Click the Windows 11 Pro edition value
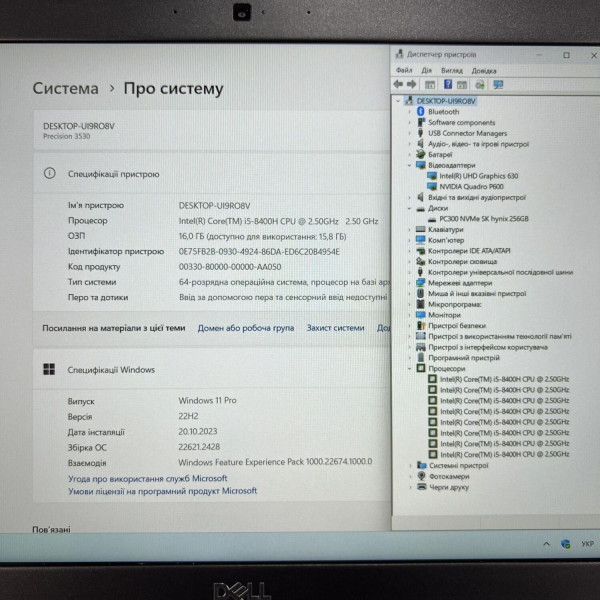Viewport: 600px width, 600px height. [x=207, y=401]
